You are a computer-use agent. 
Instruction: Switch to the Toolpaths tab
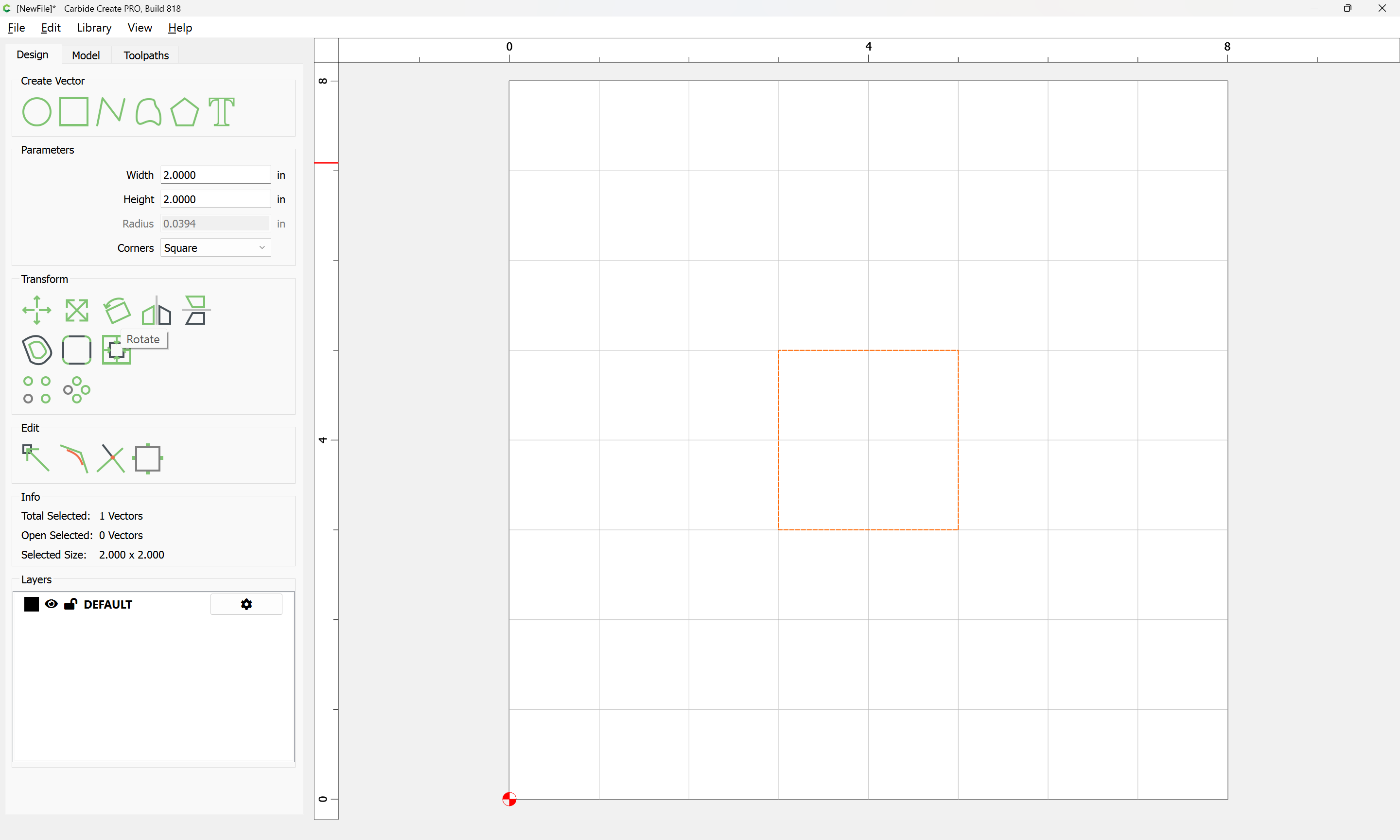146,55
